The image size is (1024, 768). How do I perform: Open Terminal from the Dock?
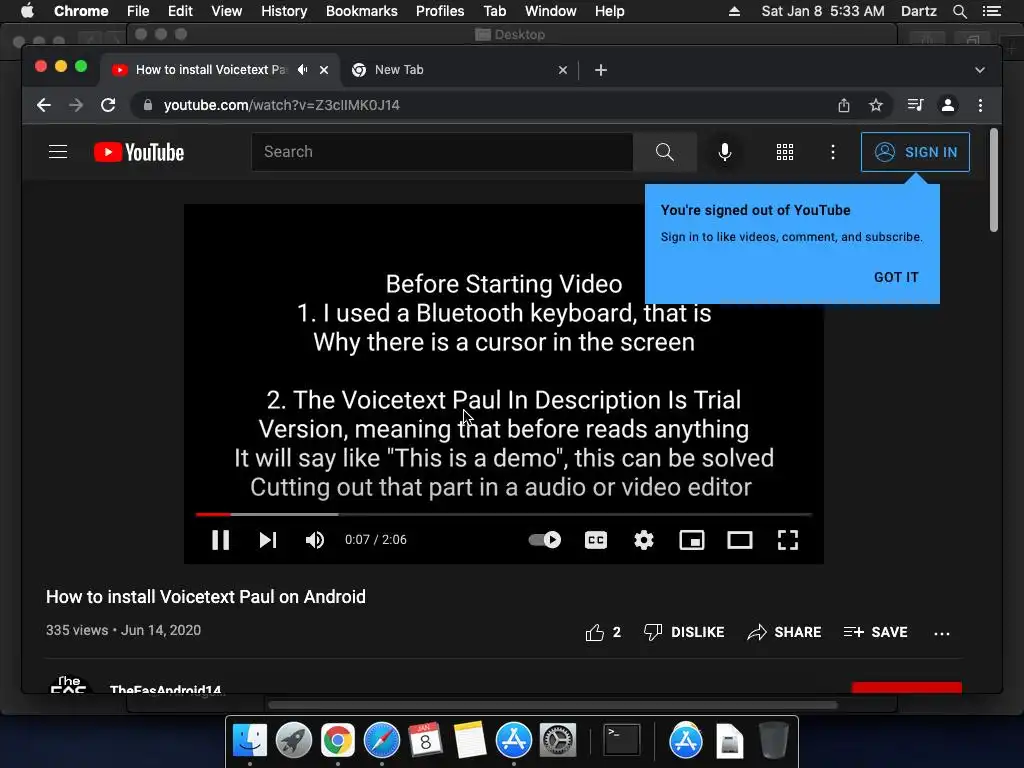[x=621, y=741]
